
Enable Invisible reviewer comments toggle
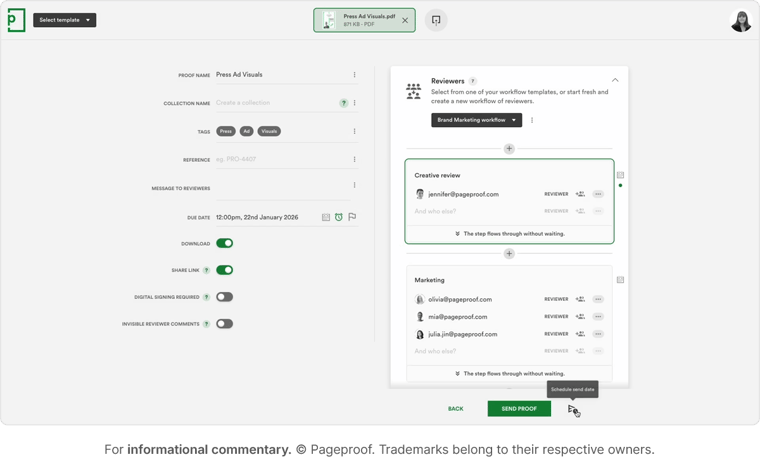tap(224, 324)
